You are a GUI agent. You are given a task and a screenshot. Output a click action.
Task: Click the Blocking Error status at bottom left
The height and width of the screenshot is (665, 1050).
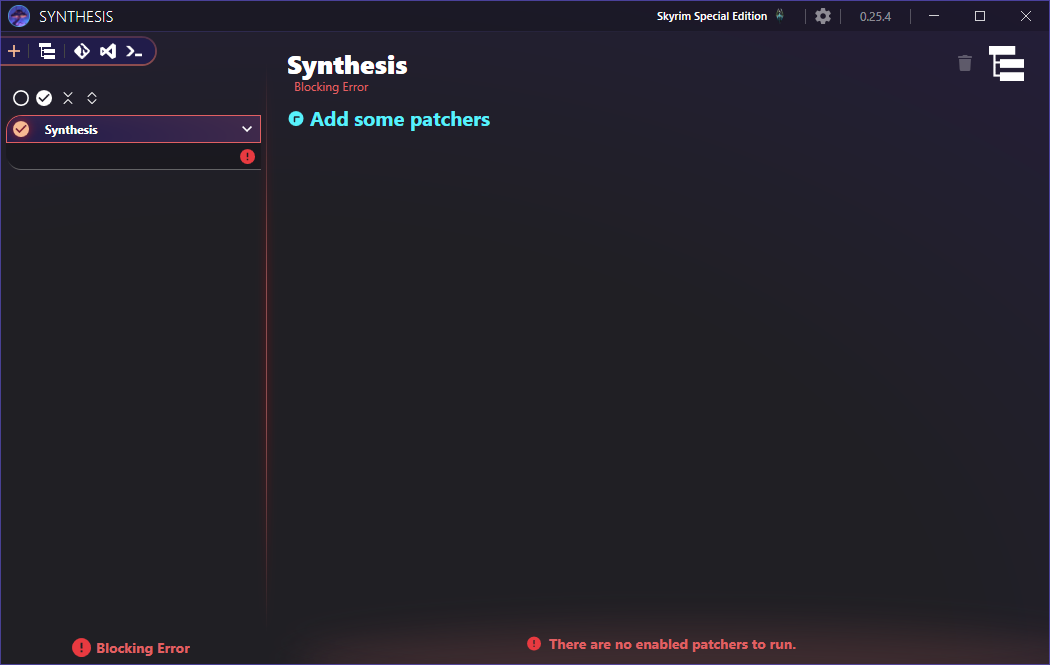pyautogui.click(x=131, y=648)
